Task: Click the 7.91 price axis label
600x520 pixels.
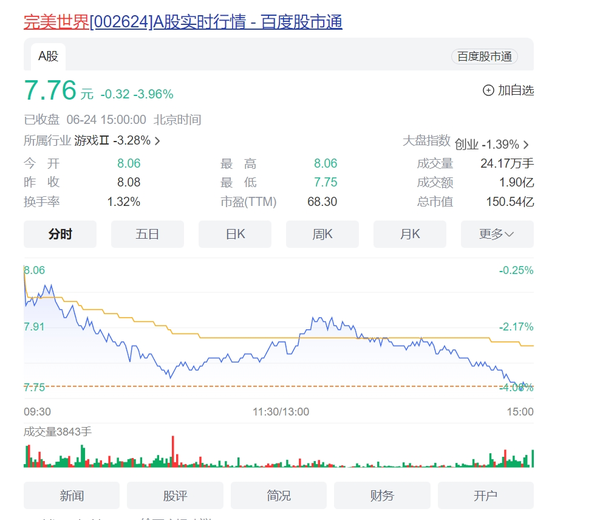Action: (x=34, y=327)
